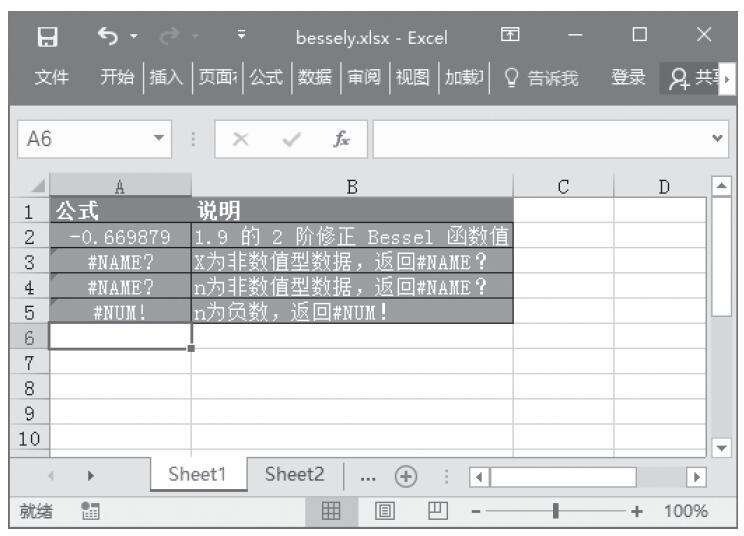This screenshot has width=744, height=536.
Task: Click the zoom slider handle
Action: [x=553, y=511]
